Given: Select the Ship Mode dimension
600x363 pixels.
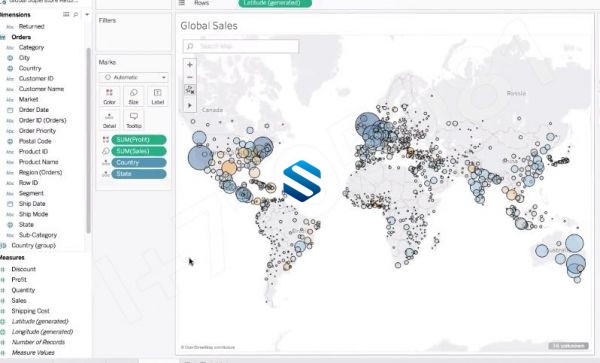Looking at the screenshot, I should point(33,214).
